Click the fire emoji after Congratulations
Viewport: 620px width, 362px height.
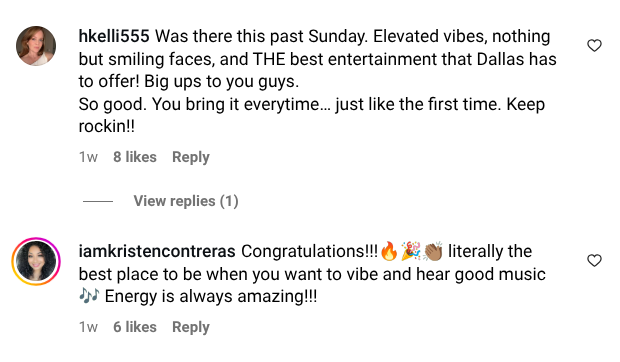389,251
